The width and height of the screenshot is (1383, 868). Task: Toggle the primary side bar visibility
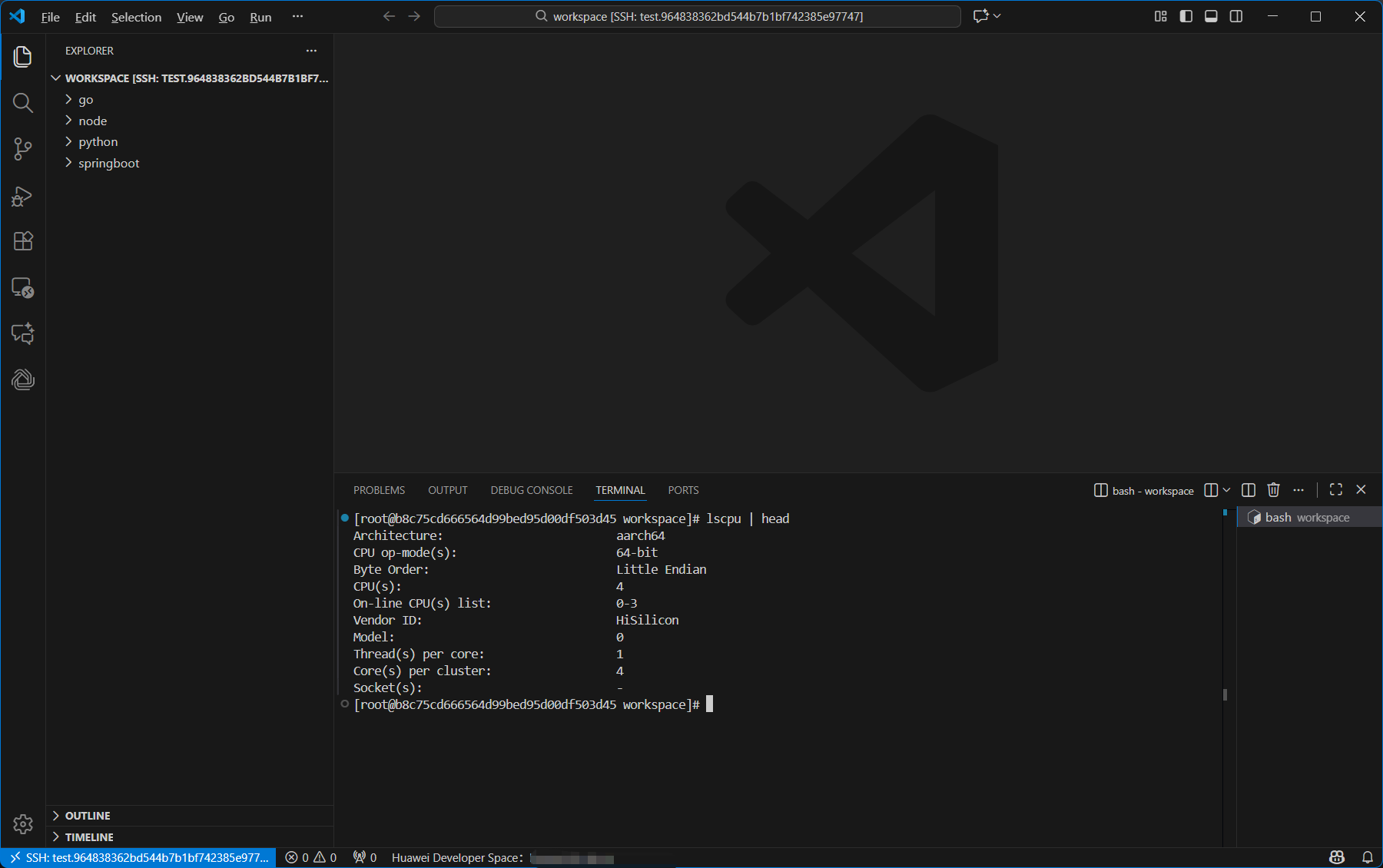click(1186, 16)
